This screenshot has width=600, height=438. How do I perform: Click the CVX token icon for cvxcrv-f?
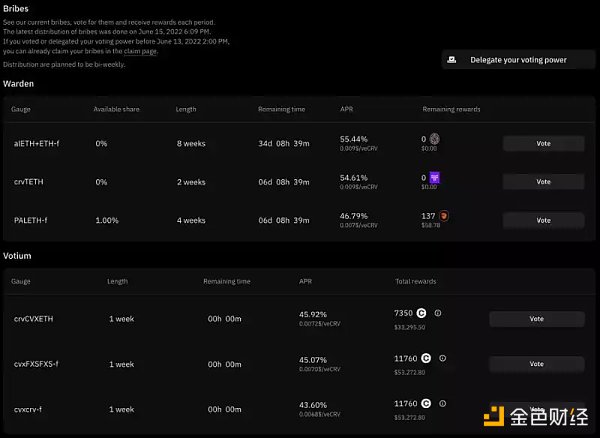tap(427, 403)
